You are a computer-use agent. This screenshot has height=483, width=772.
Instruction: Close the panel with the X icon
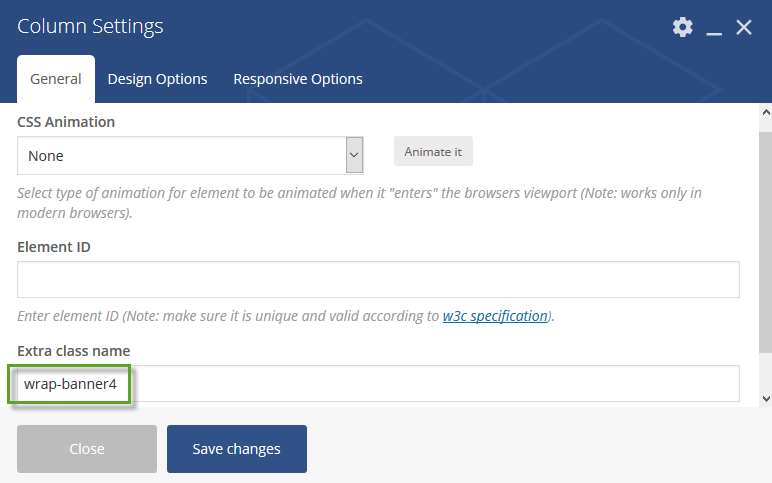click(743, 27)
